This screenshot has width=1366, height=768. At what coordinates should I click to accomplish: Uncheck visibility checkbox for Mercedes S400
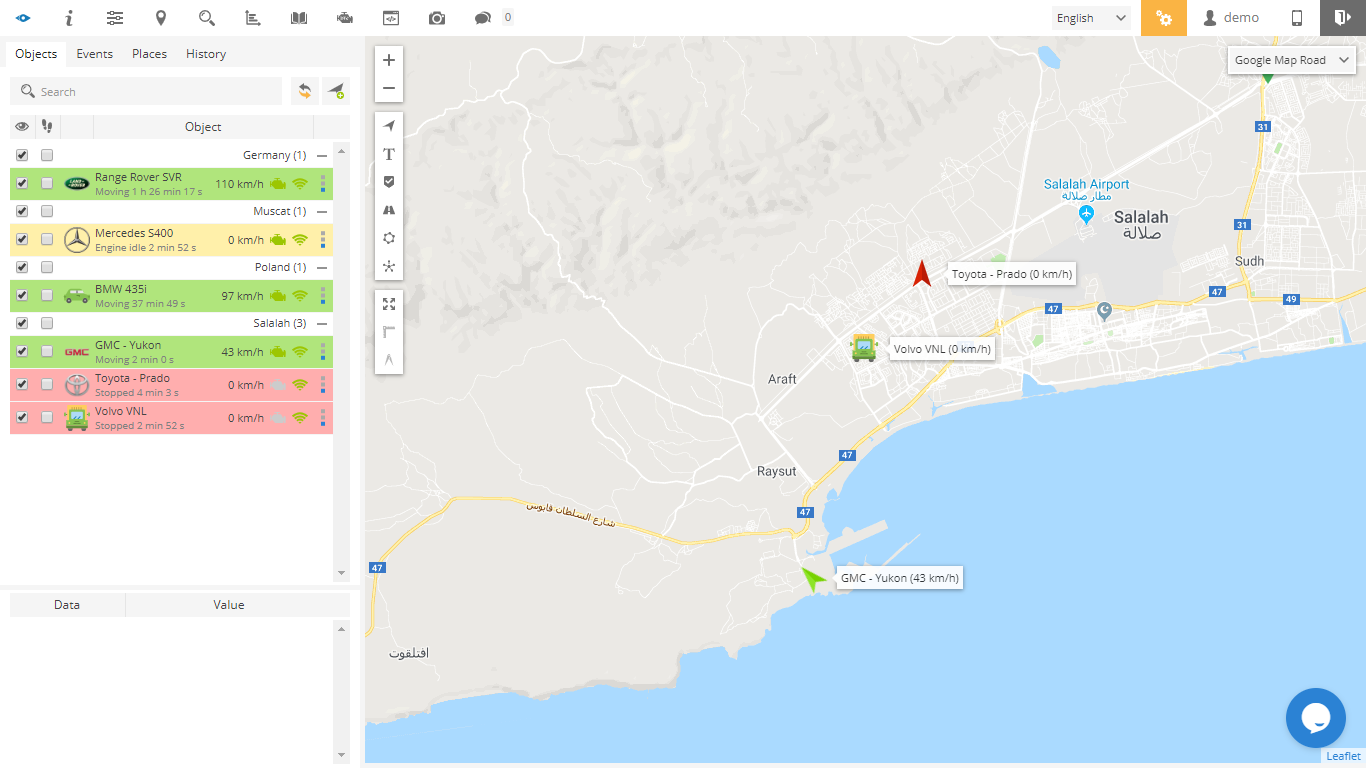(x=22, y=239)
